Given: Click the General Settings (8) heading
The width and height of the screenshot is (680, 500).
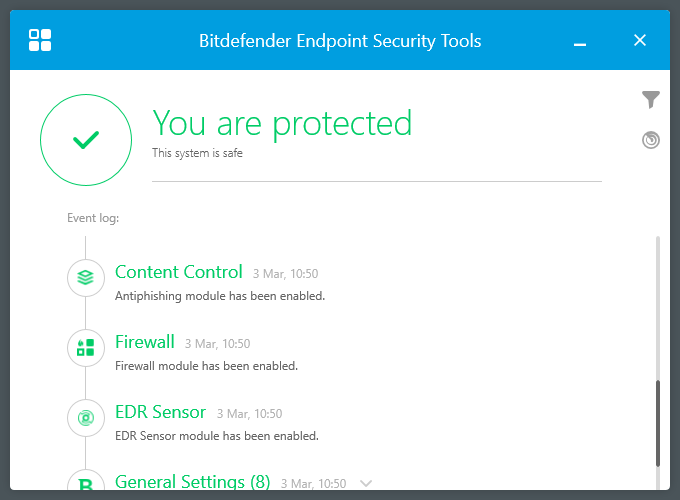Looking at the screenshot, I should (193, 482).
